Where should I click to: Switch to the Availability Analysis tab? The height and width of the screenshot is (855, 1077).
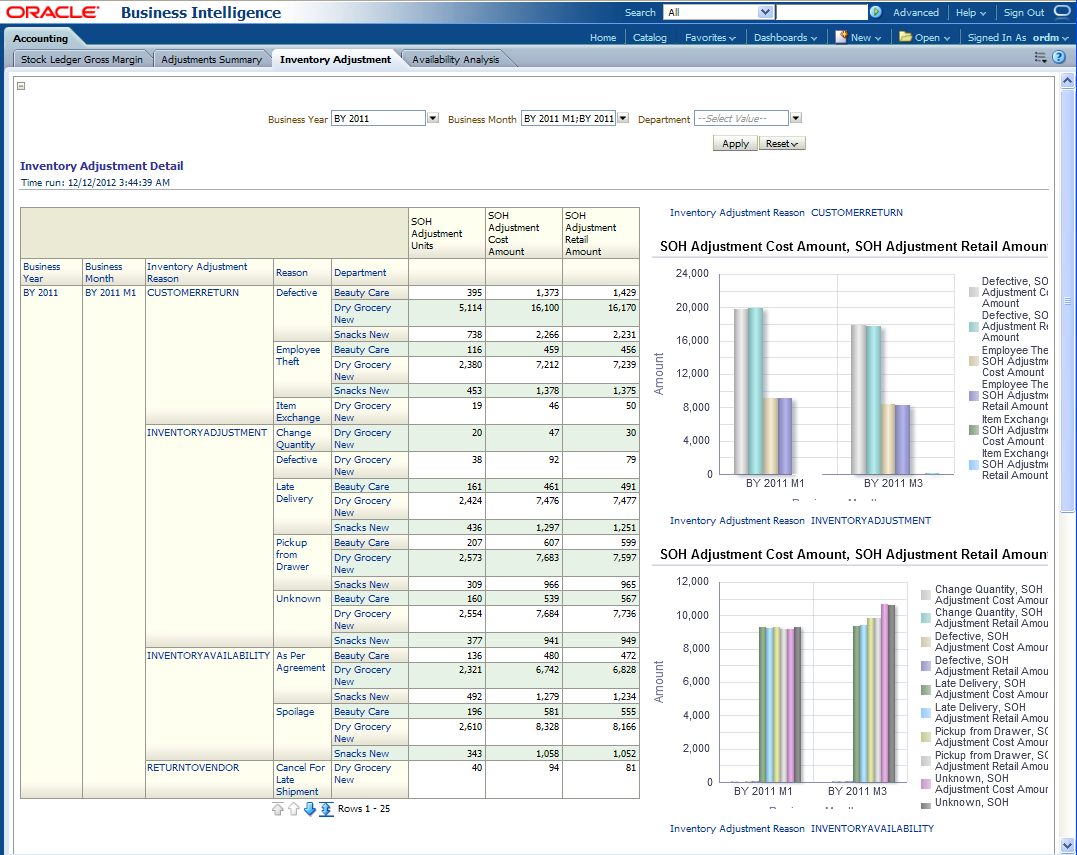[455, 59]
